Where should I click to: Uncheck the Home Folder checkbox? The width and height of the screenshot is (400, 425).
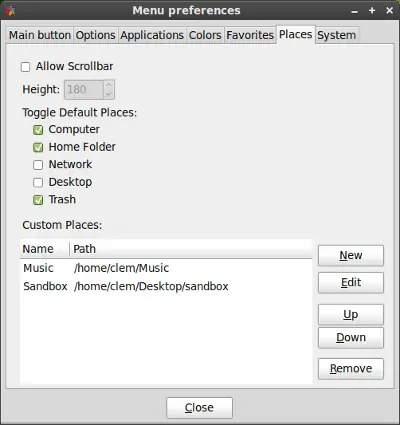tap(38, 147)
